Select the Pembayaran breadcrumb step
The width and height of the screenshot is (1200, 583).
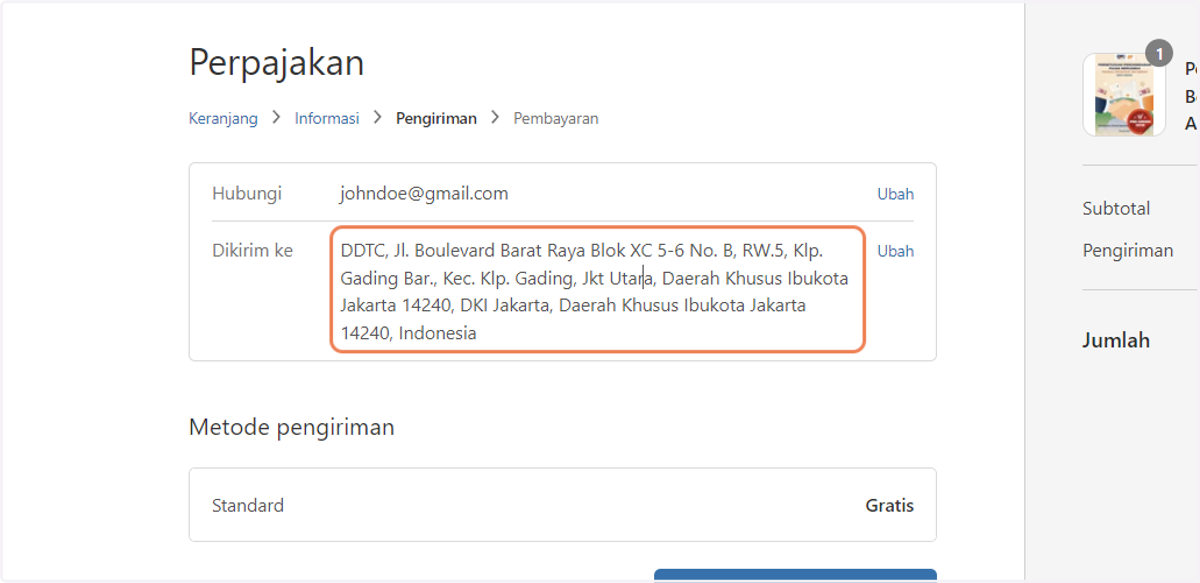(556, 118)
